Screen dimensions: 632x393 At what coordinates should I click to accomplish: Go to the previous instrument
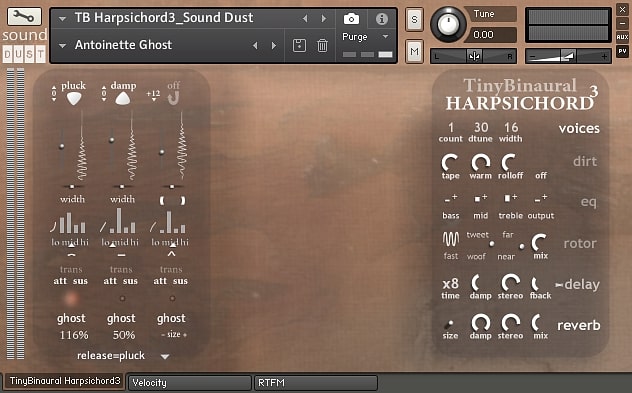(305, 19)
